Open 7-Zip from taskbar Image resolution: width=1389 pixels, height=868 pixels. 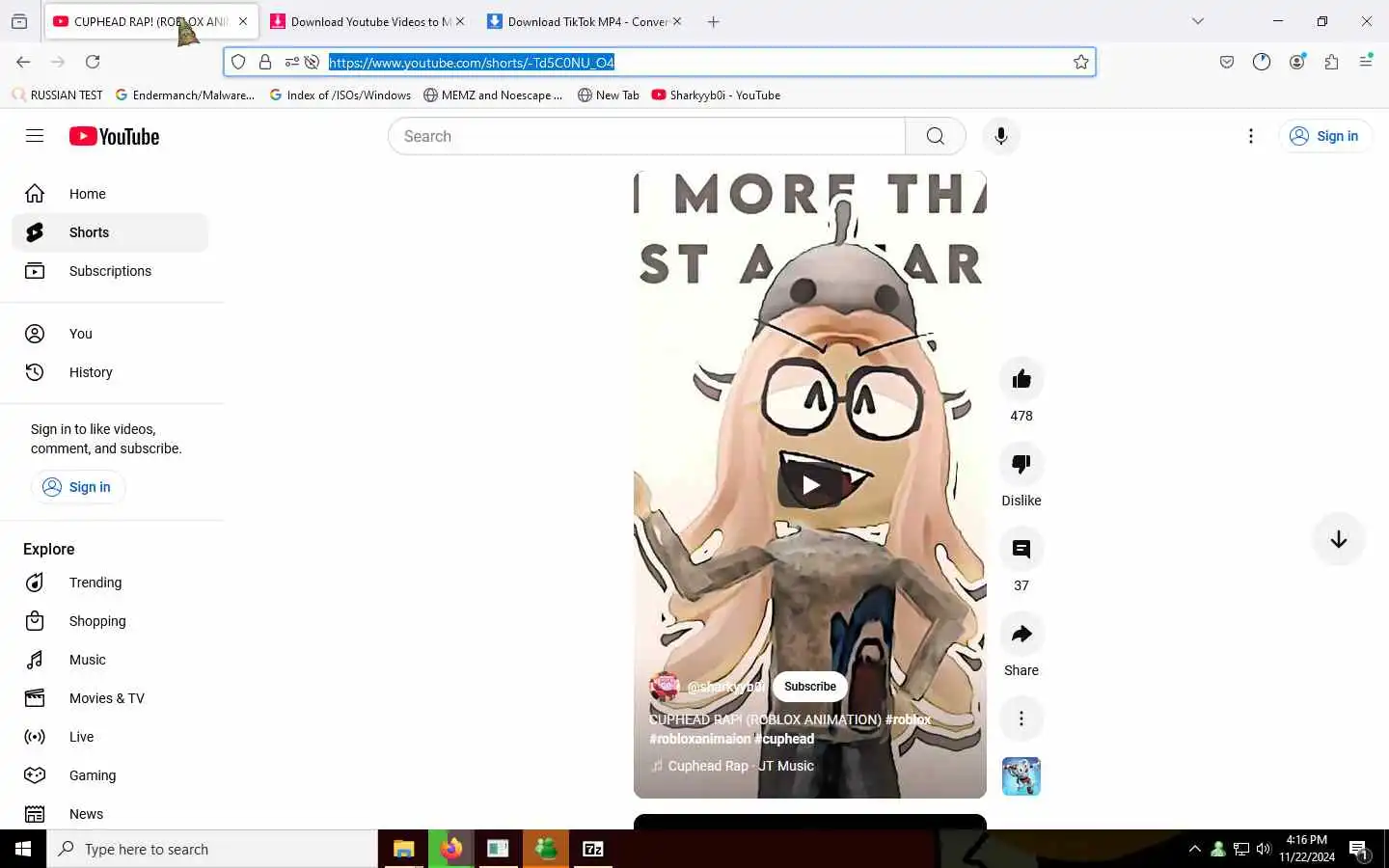click(x=593, y=849)
